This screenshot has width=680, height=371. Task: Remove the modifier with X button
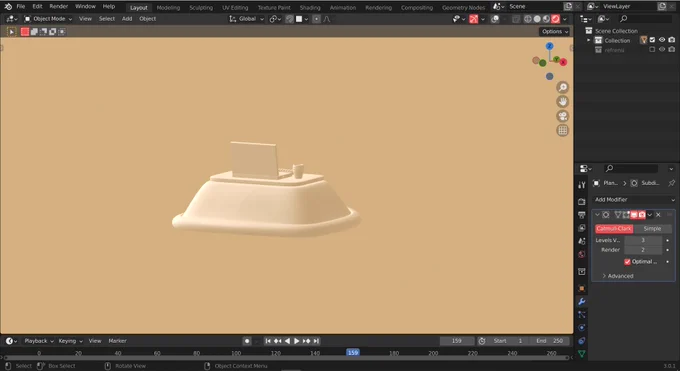658,215
